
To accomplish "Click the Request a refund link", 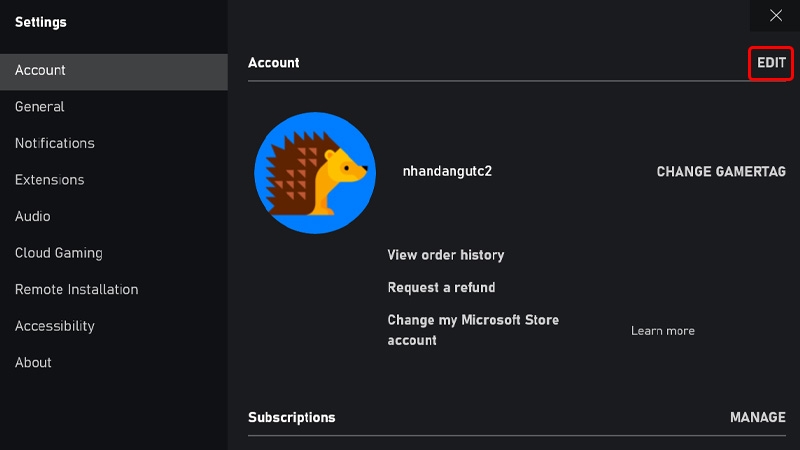I will pos(441,288).
